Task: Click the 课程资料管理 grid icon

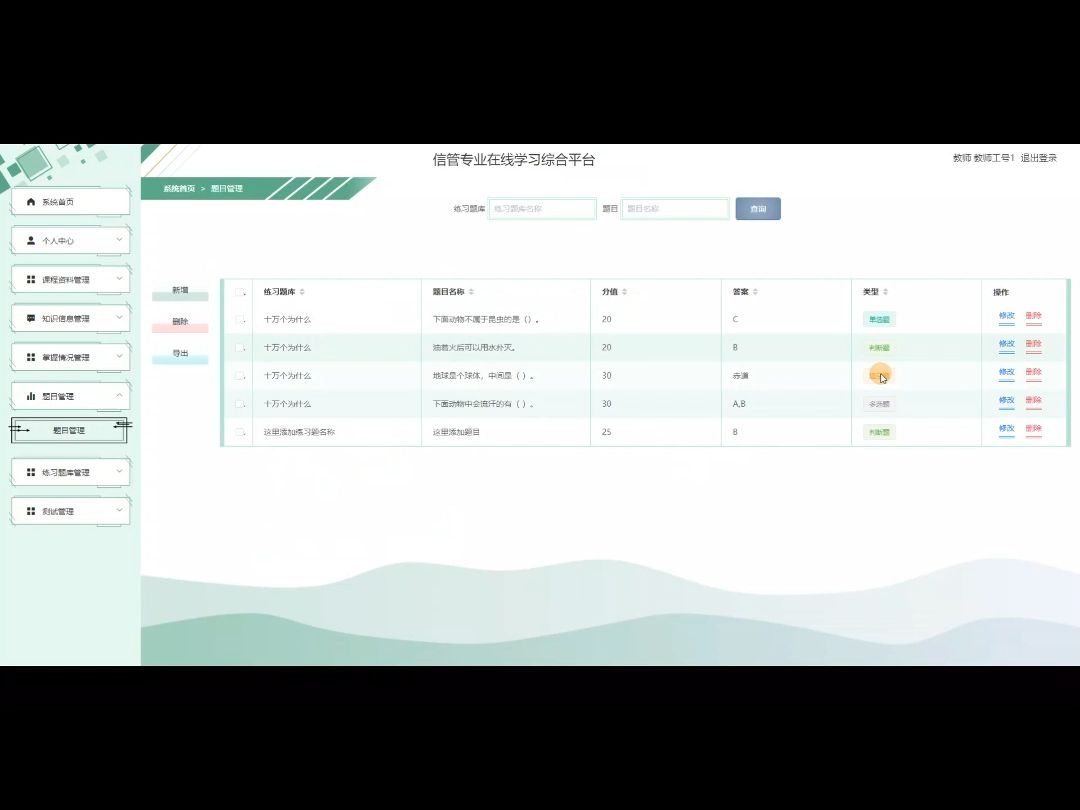Action: [x=30, y=279]
